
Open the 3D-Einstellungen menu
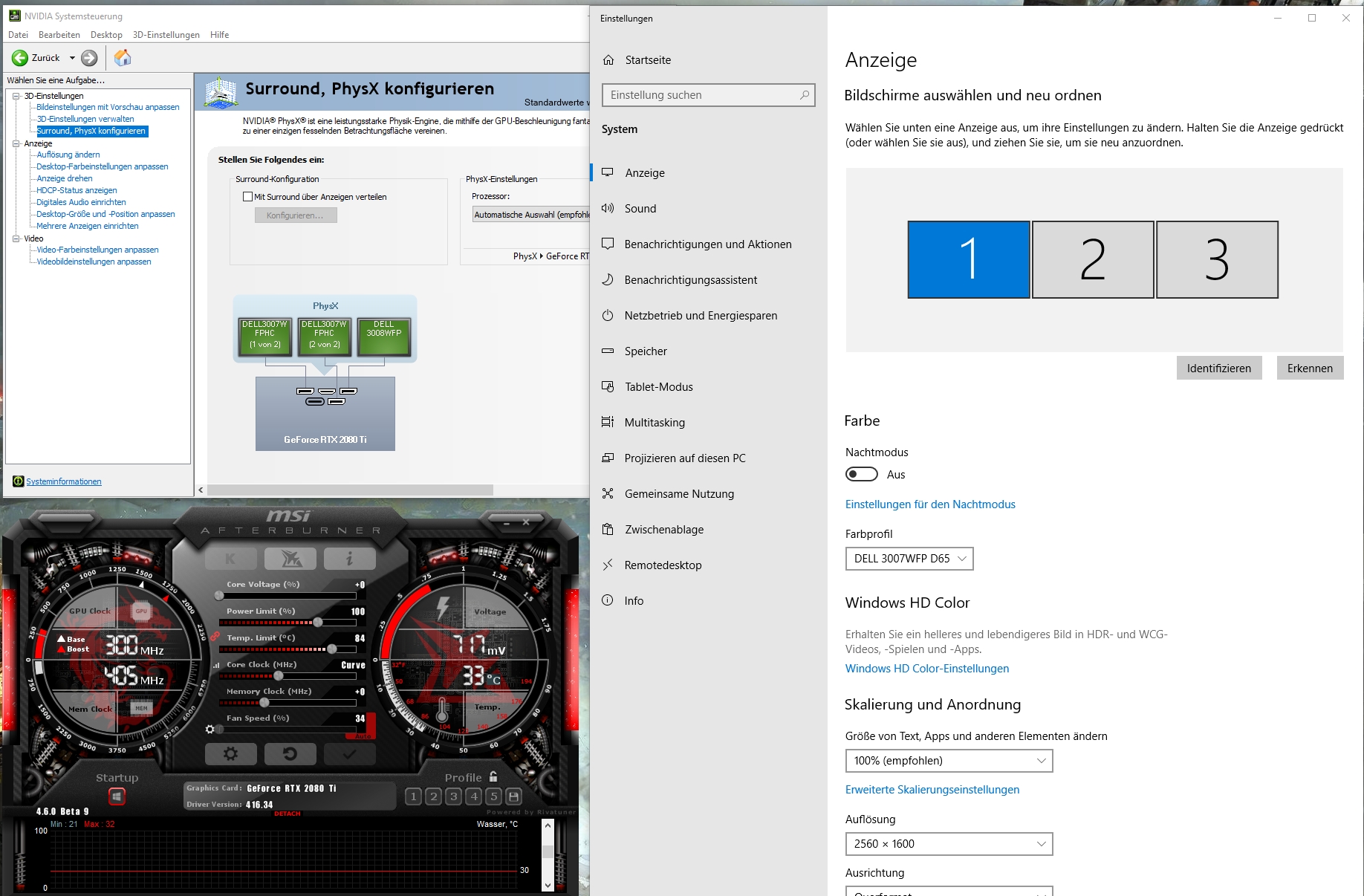[x=166, y=34]
